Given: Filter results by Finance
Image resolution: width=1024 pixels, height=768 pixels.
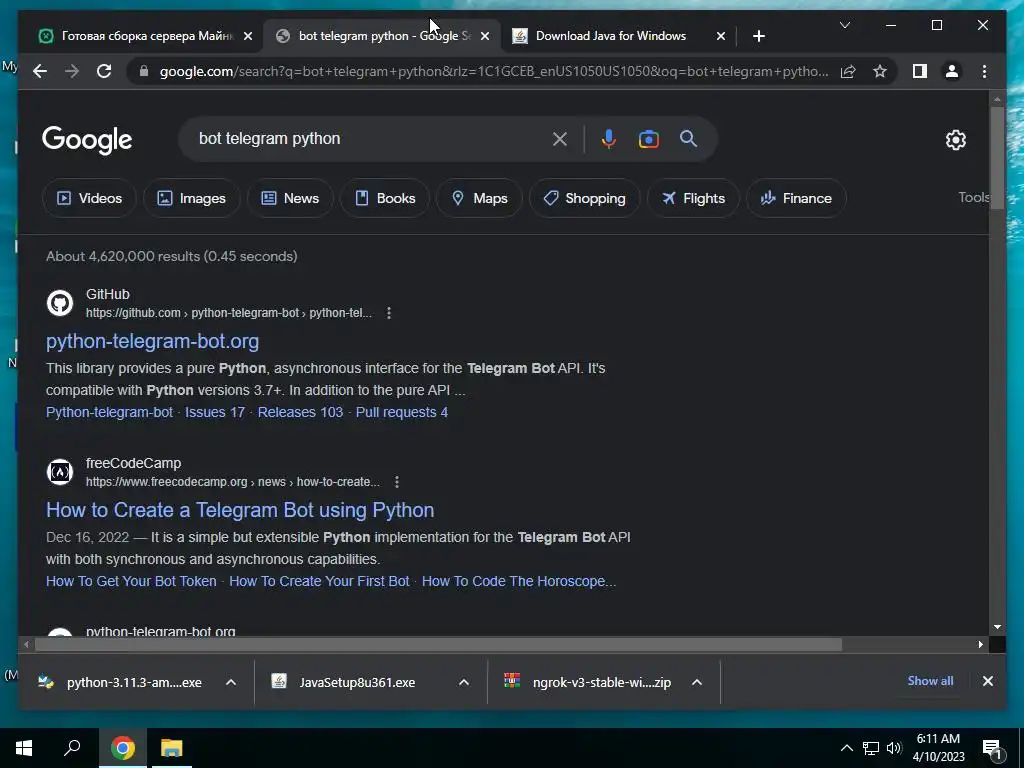Looking at the screenshot, I should [x=796, y=198].
